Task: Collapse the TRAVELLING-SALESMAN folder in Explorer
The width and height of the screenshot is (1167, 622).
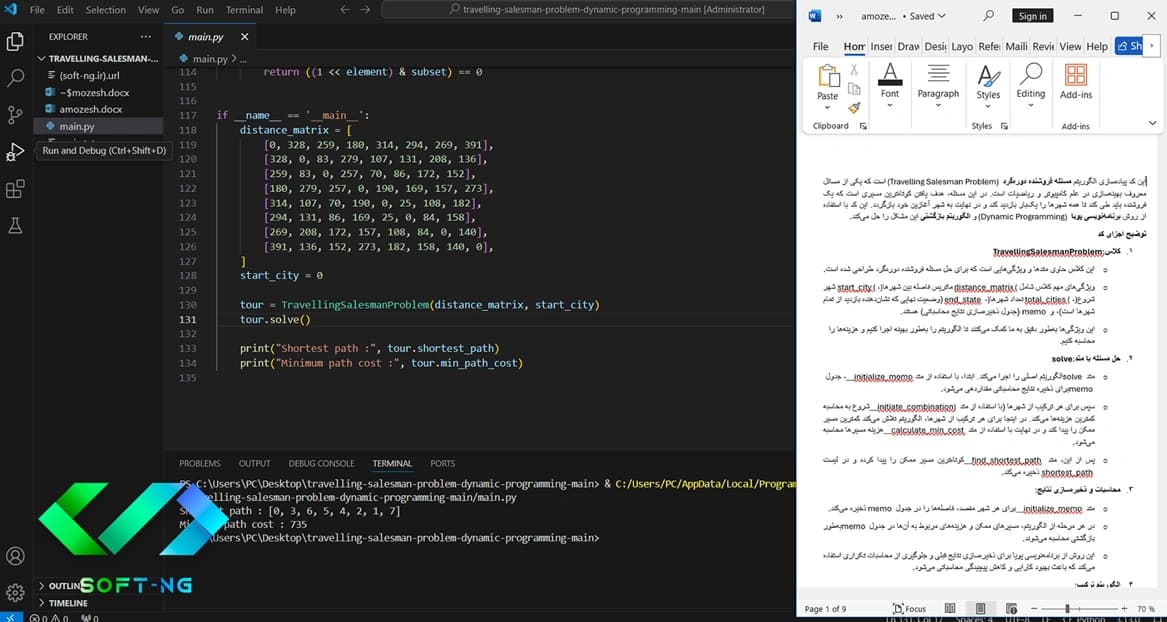Action: click(98, 59)
